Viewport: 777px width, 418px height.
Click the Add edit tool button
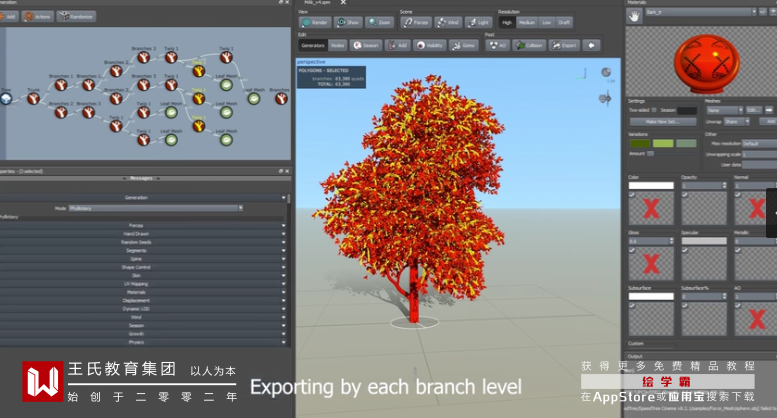[x=397, y=46]
